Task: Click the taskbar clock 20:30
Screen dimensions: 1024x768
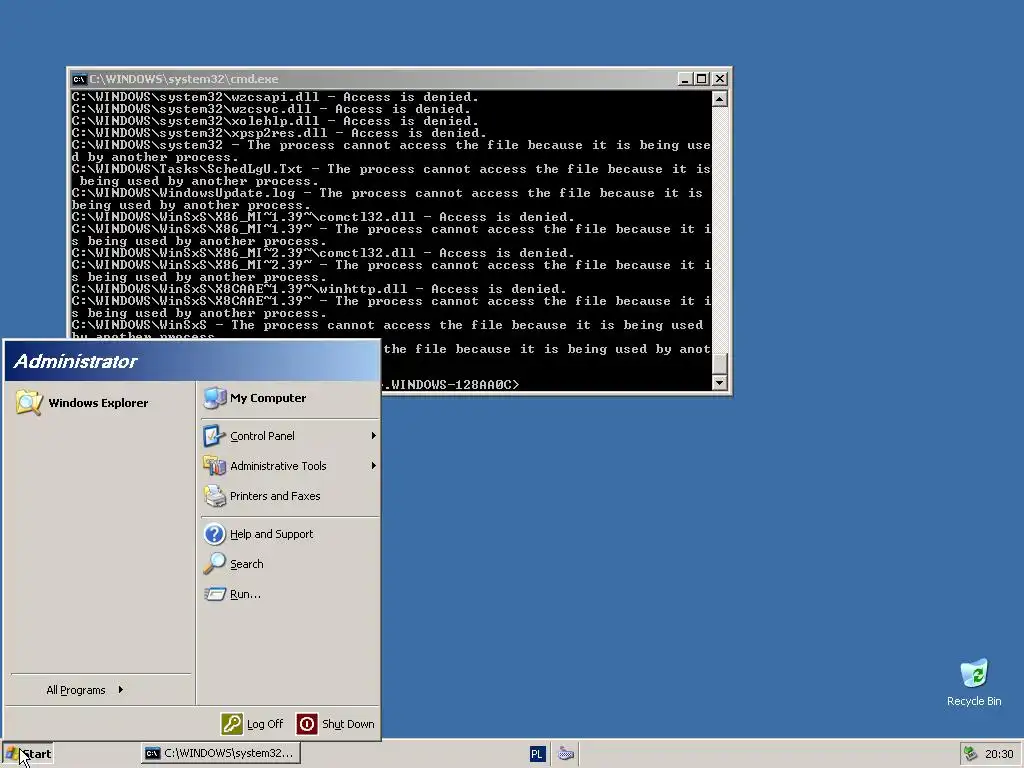Action: coord(999,754)
